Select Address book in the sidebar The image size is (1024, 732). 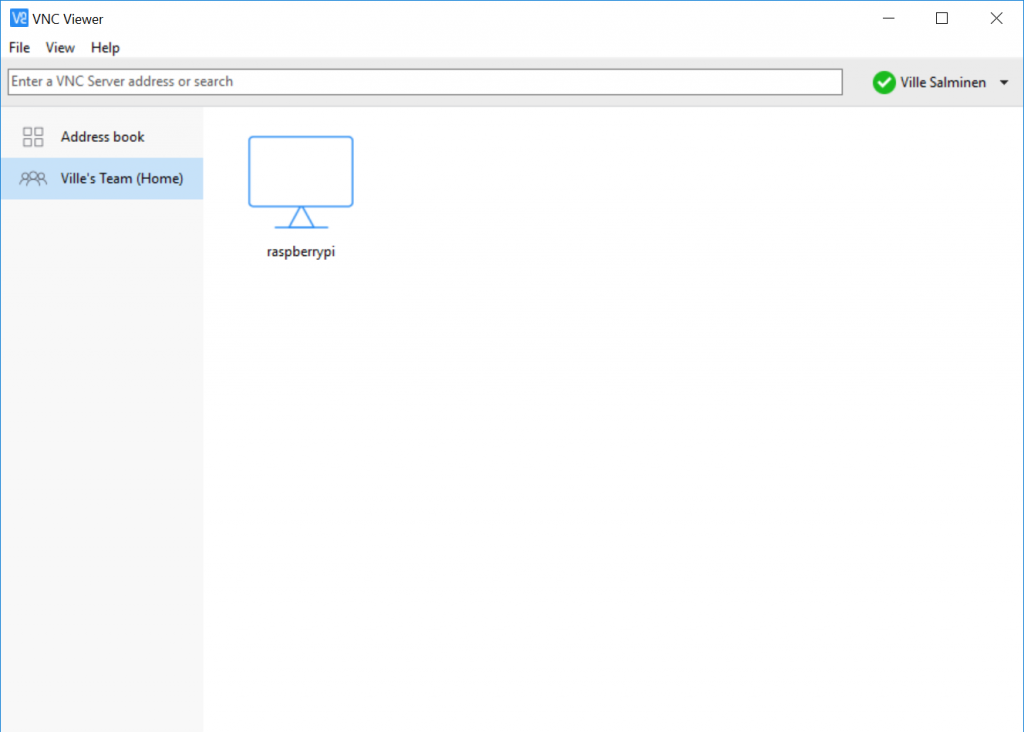point(102,136)
